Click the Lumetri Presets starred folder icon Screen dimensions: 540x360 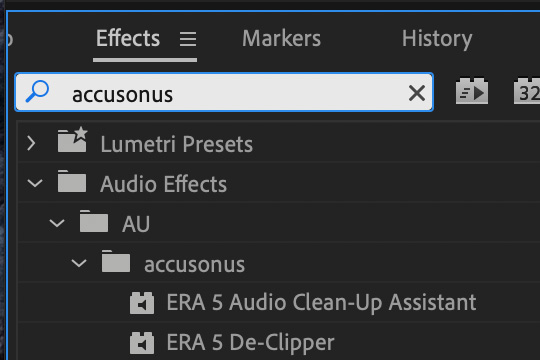(72, 140)
